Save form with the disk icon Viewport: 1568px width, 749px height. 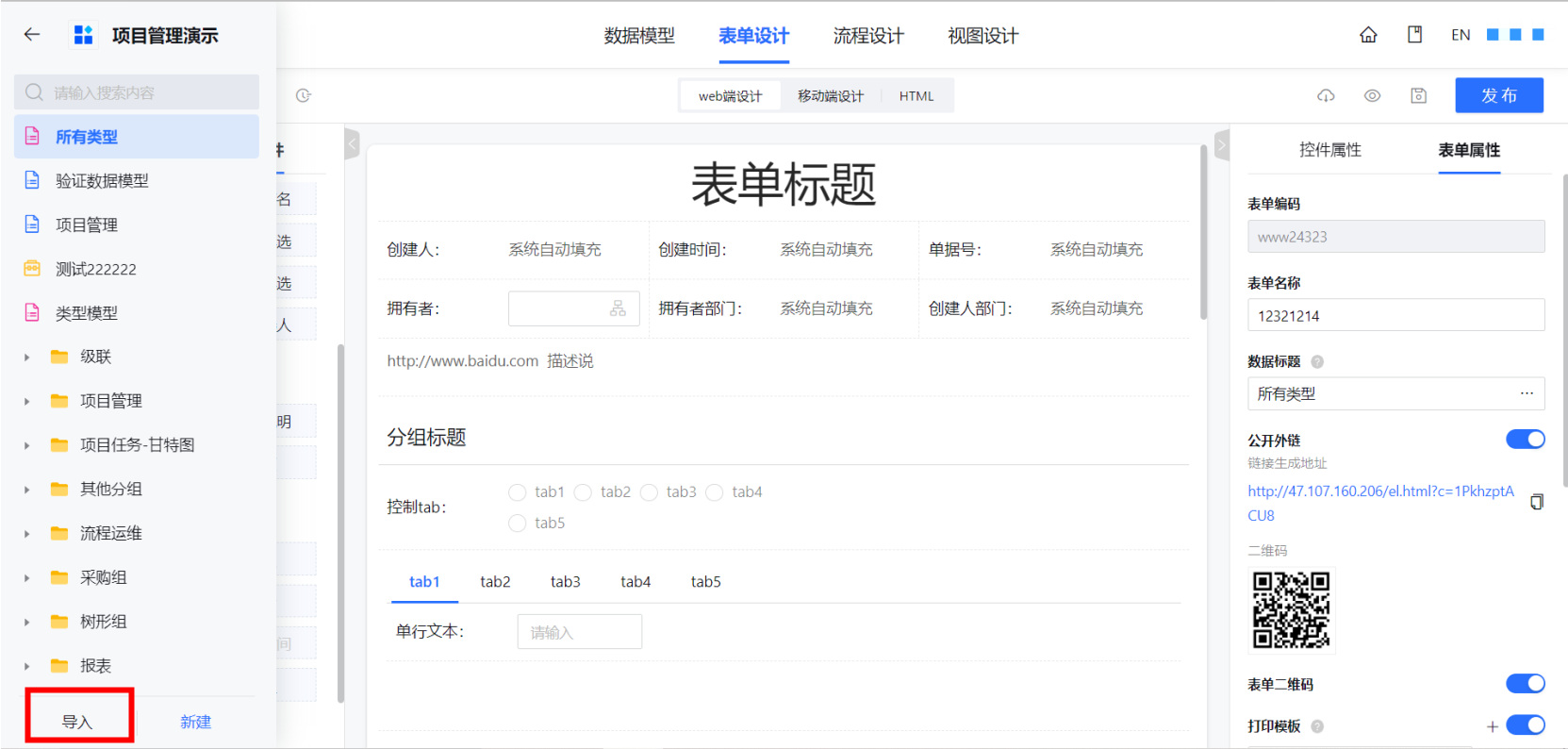1418,95
